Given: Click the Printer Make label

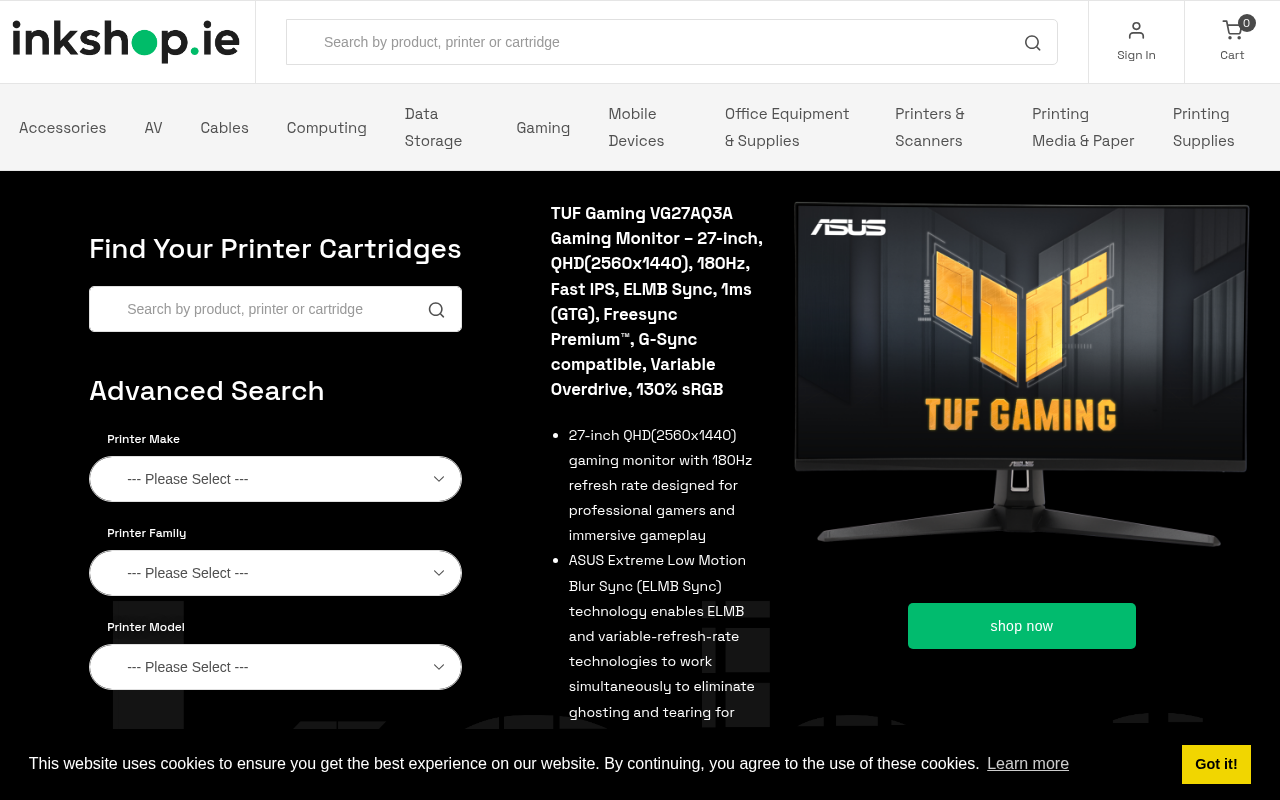Looking at the screenshot, I should click(144, 439).
